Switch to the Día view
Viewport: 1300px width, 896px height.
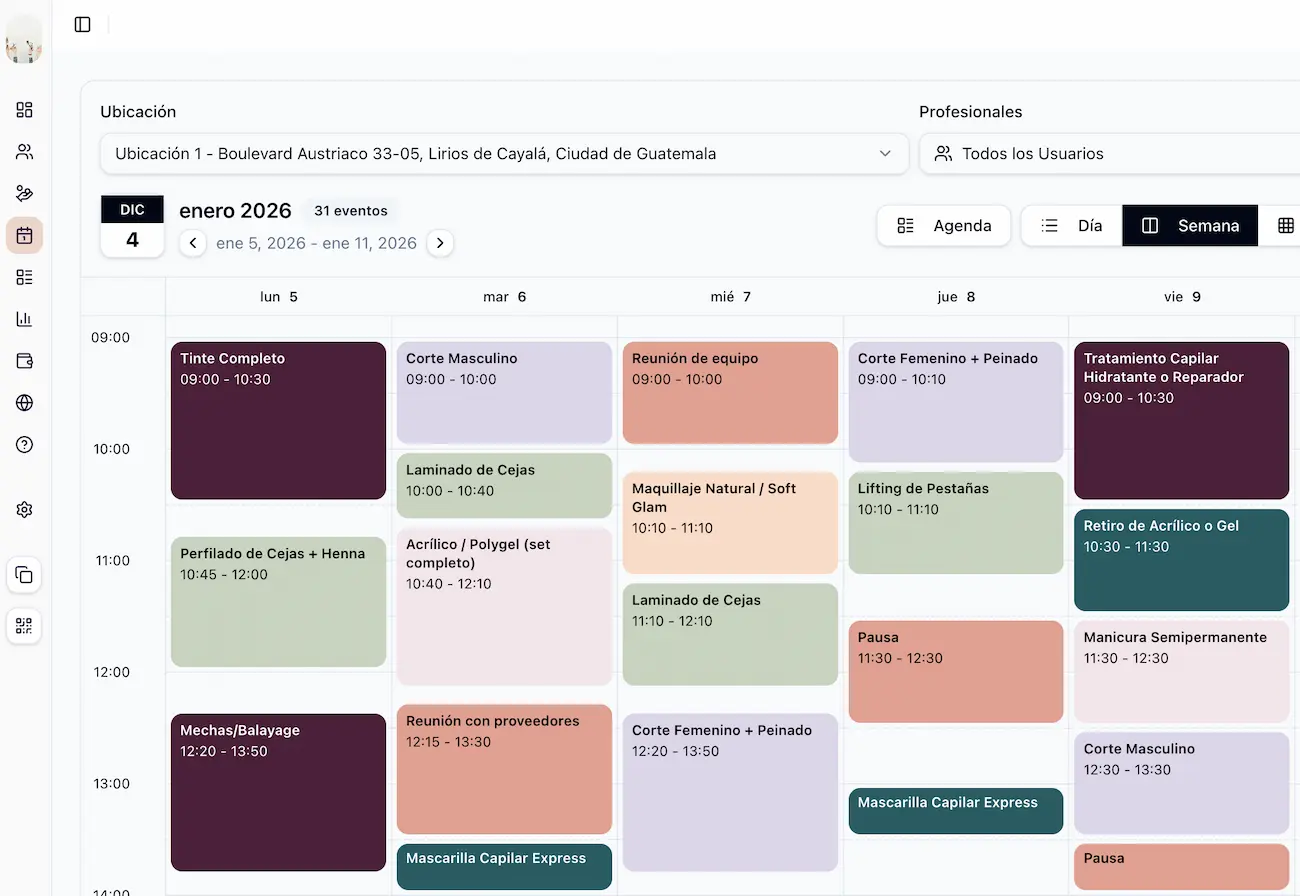[1072, 226]
